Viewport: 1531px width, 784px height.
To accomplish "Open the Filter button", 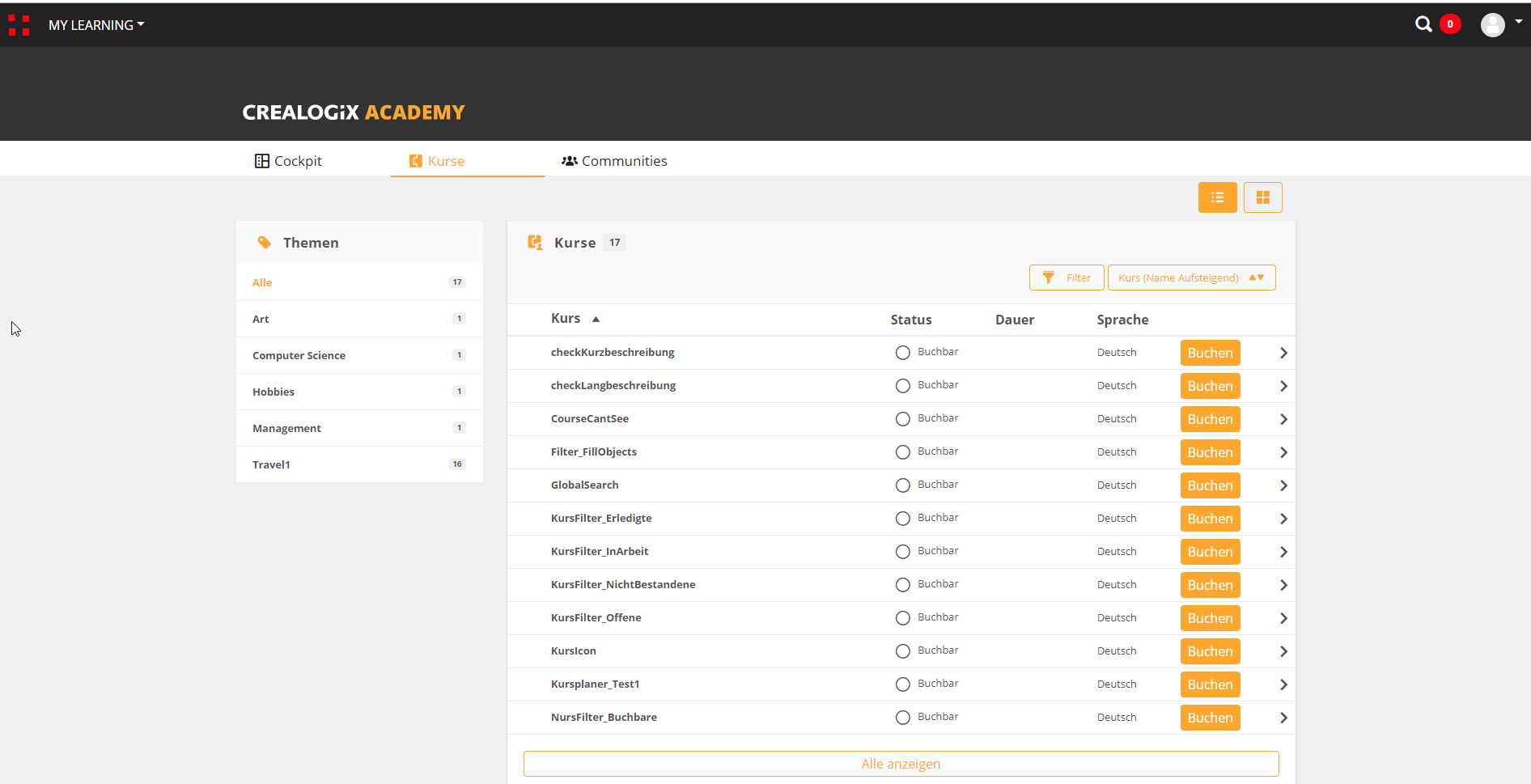I will point(1067,278).
